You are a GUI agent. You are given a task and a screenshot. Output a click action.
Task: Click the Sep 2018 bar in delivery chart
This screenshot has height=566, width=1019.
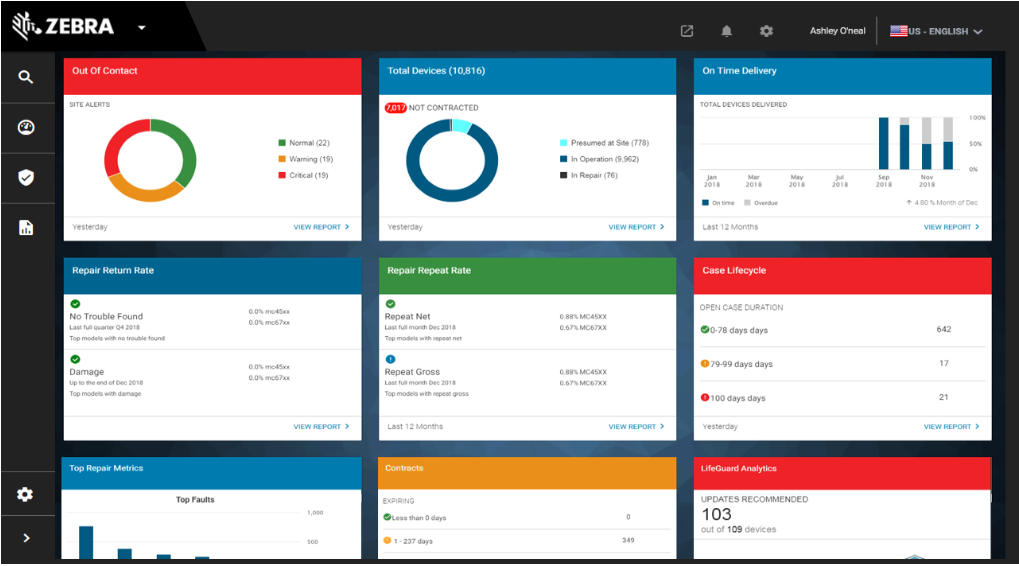point(883,144)
